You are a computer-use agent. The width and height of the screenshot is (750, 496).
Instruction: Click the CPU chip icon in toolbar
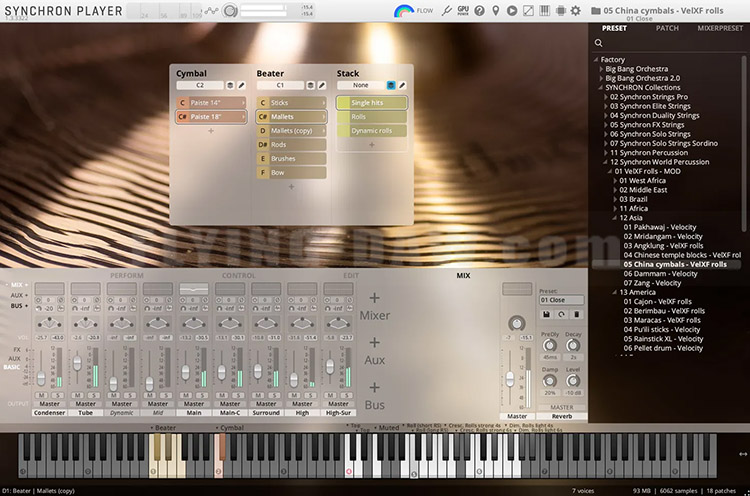click(561, 11)
